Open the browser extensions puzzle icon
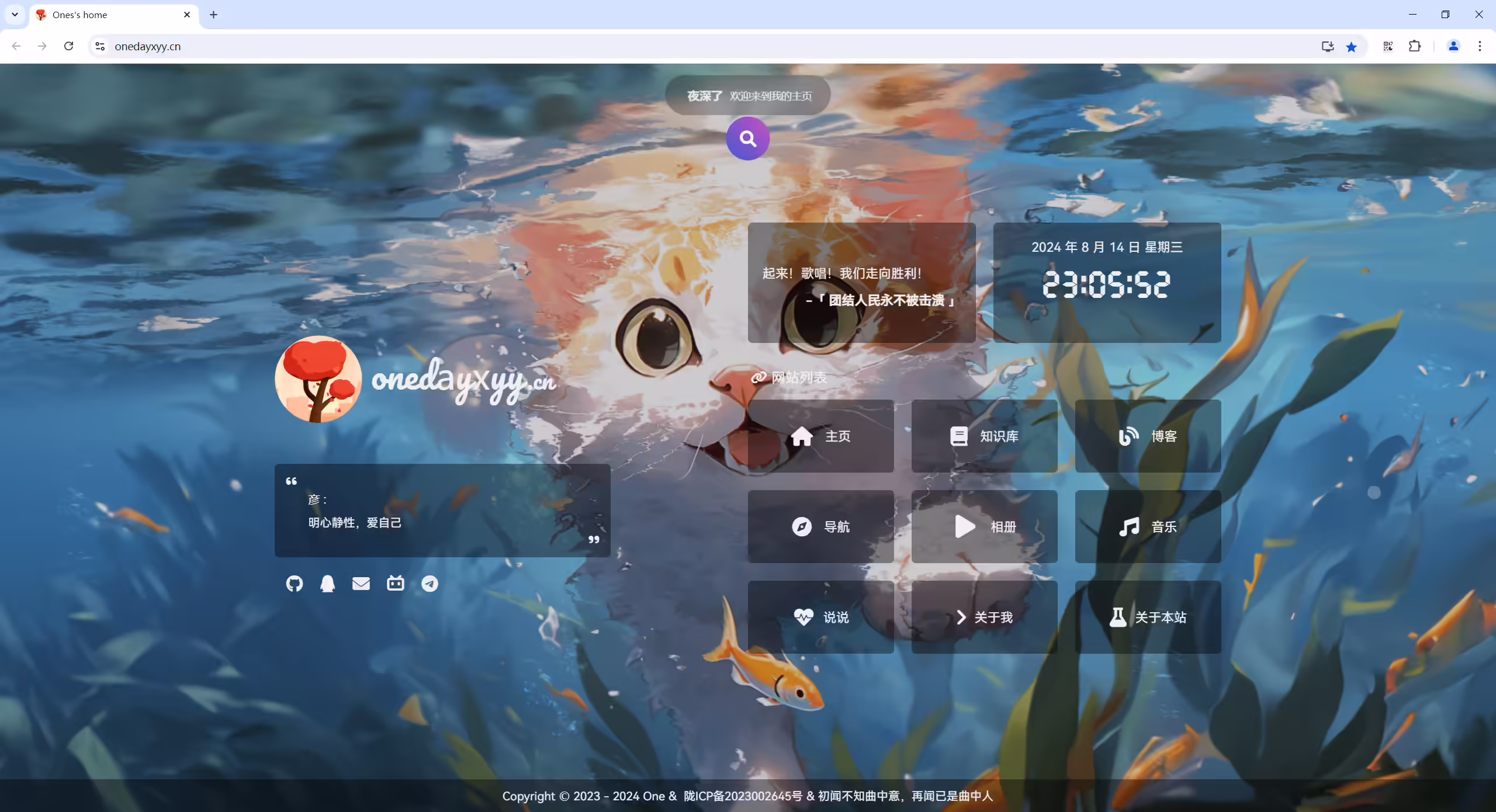1496x812 pixels. 1415,46
